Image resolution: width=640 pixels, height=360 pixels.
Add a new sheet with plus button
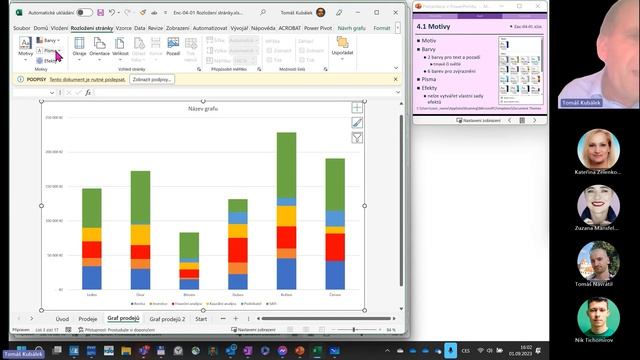(236, 318)
